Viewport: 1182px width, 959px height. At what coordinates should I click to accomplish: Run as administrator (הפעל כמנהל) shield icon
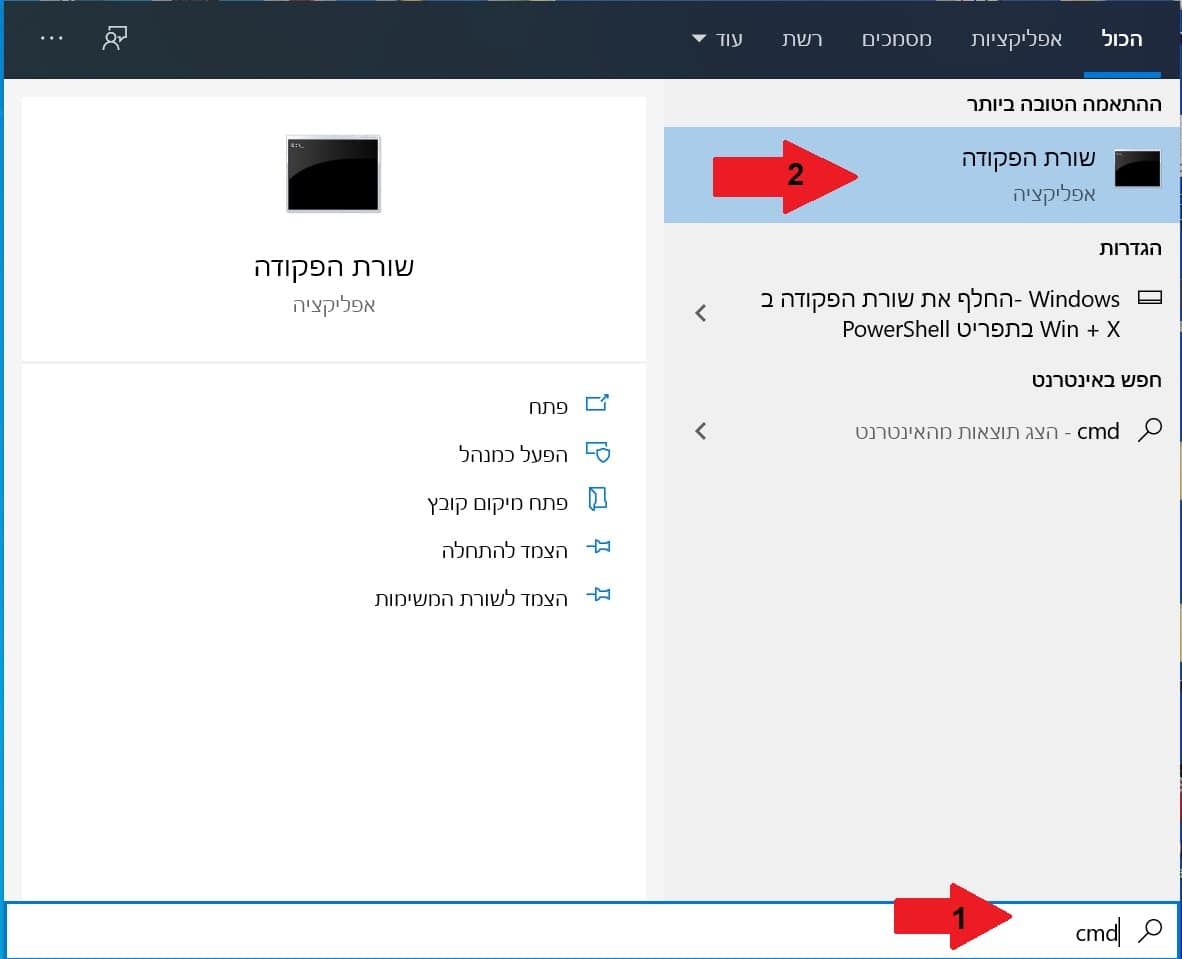597,453
